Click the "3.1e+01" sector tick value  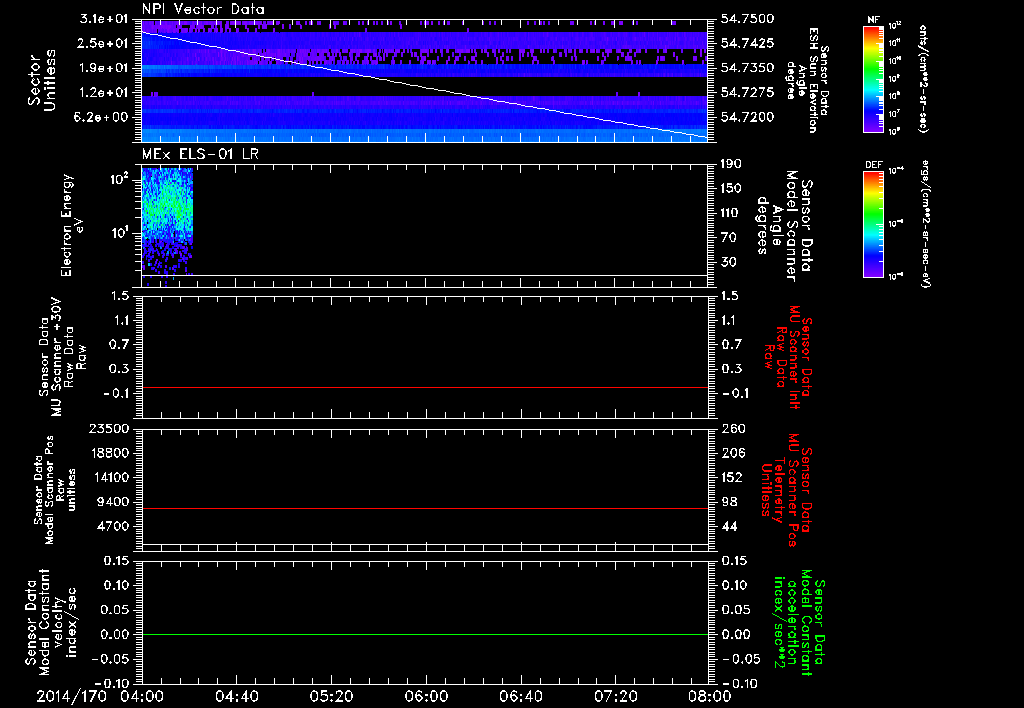click(x=103, y=18)
